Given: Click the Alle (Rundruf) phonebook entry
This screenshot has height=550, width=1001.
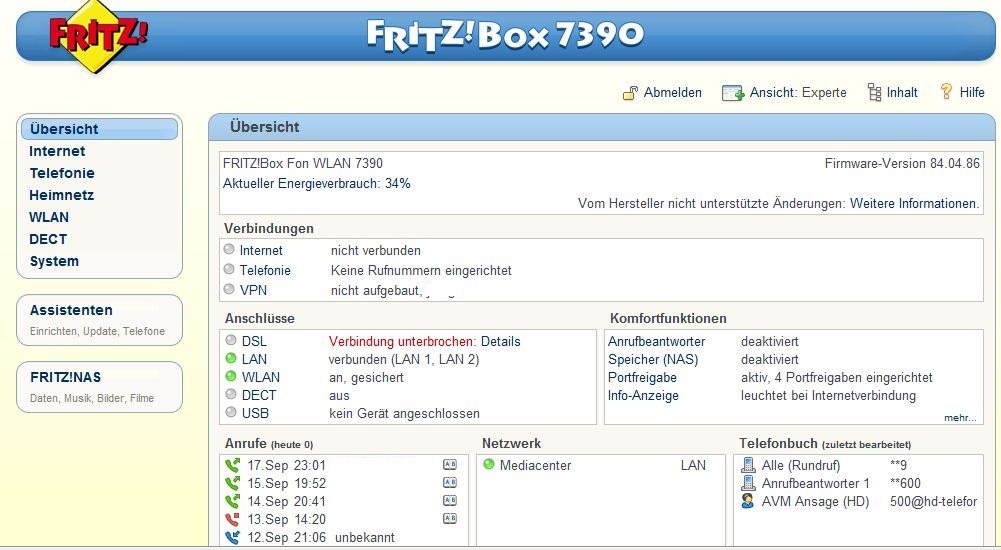Looking at the screenshot, I should pyautogui.click(x=801, y=465).
